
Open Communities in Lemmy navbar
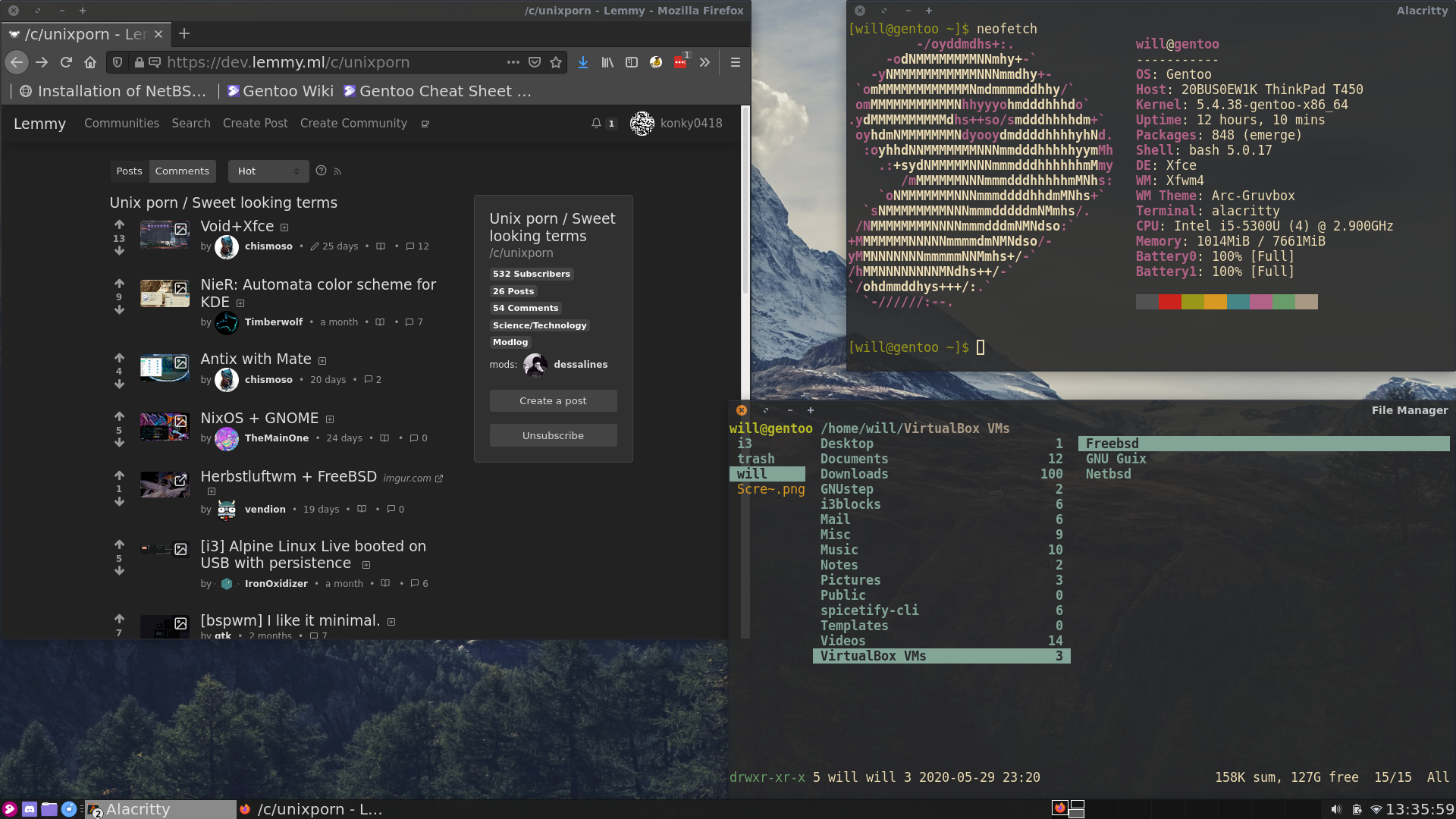pos(121,123)
